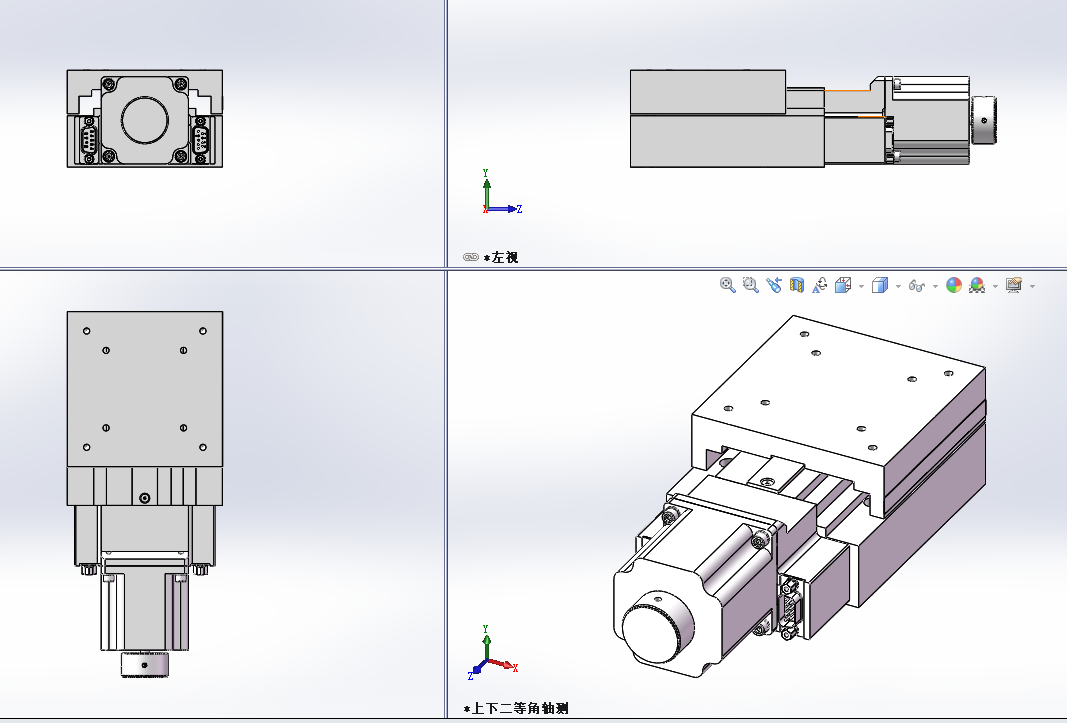Open Dynamic Annotation Views icon
The image size is (1067, 723).
click(820, 285)
